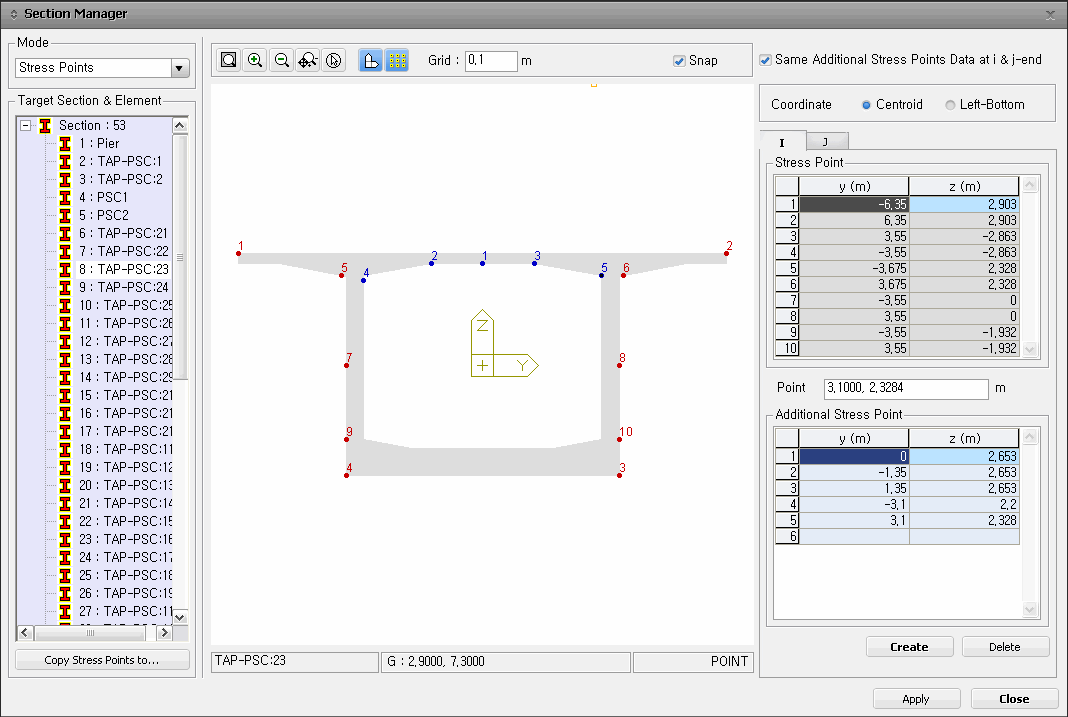Click the icon beside 5 : PSC2
Image resolution: width=1068 pixels, height=717 pixels.
tap(65, 215)
